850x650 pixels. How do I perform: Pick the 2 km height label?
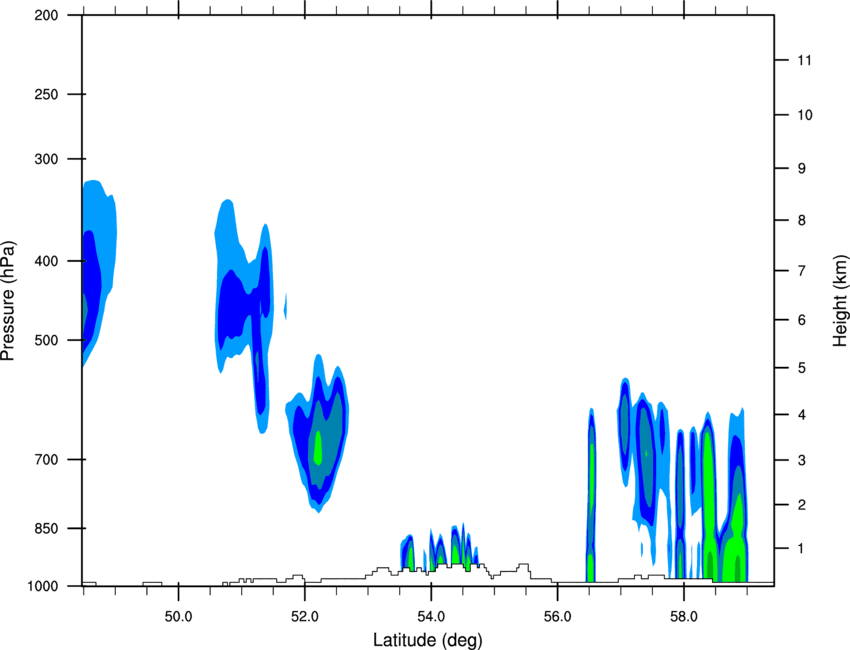coord(802,505)
